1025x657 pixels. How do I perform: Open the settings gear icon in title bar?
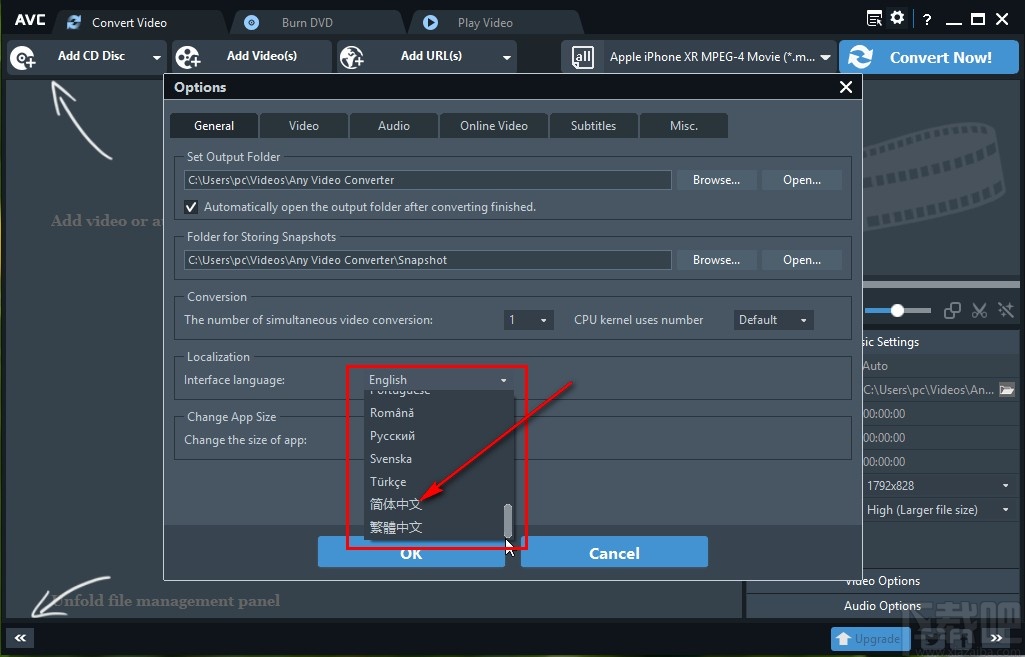coord(897,18)
